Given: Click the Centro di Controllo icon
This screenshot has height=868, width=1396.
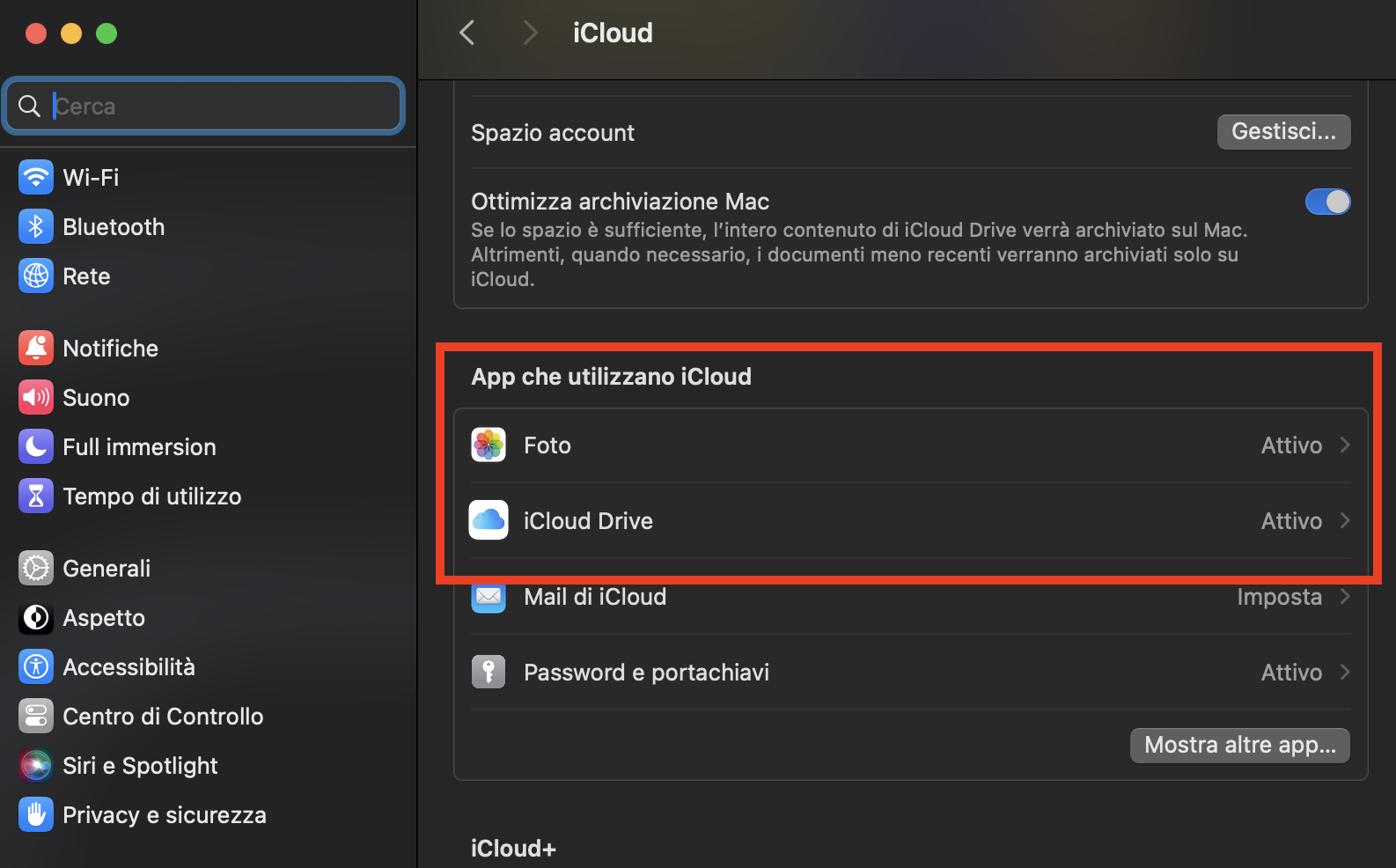Looking at the screenshot, I should coord(36,716).
